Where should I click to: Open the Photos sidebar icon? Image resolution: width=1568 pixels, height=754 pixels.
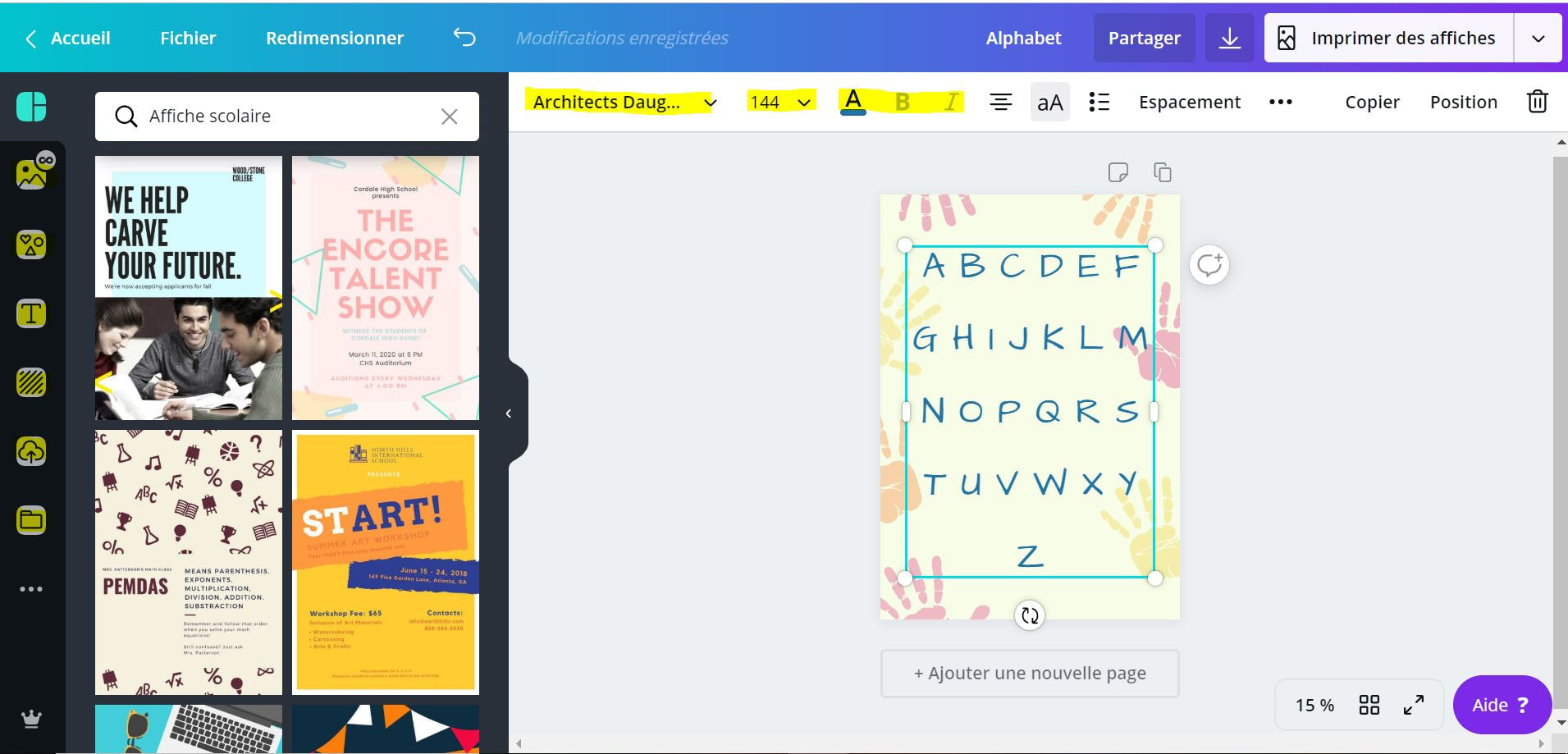[33, 173]
